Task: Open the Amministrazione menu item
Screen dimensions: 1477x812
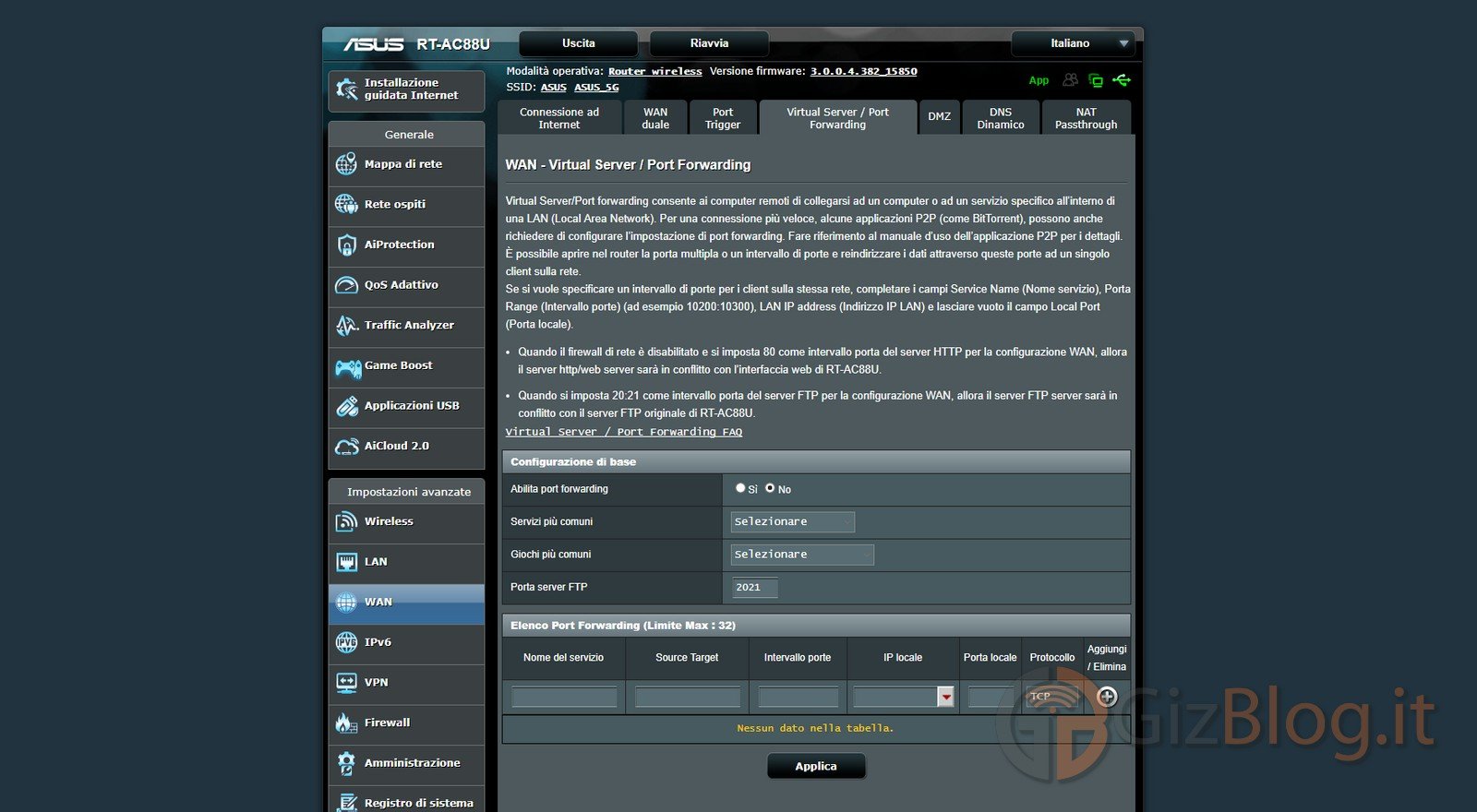Action: point(406,764)
